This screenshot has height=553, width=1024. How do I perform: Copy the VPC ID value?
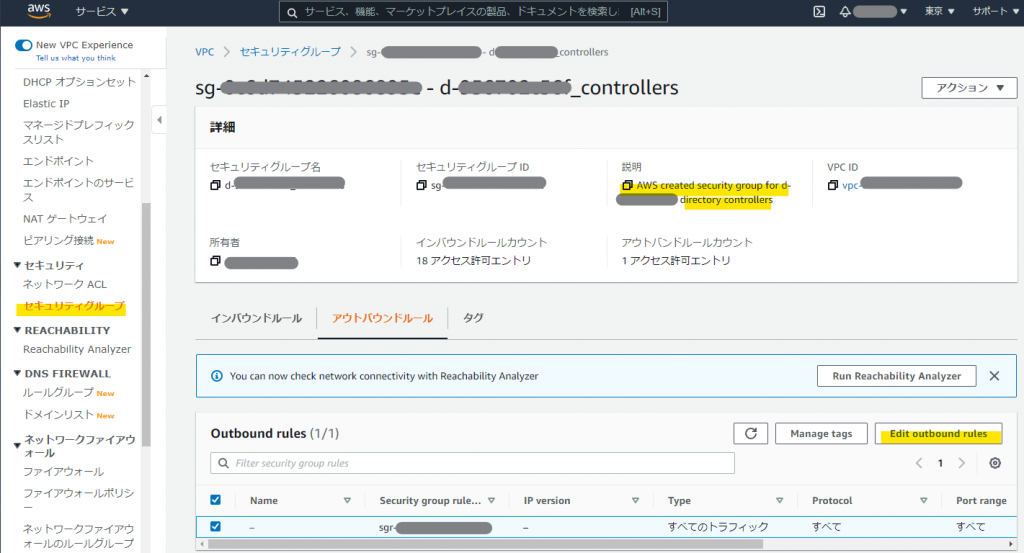click(833, 185)
